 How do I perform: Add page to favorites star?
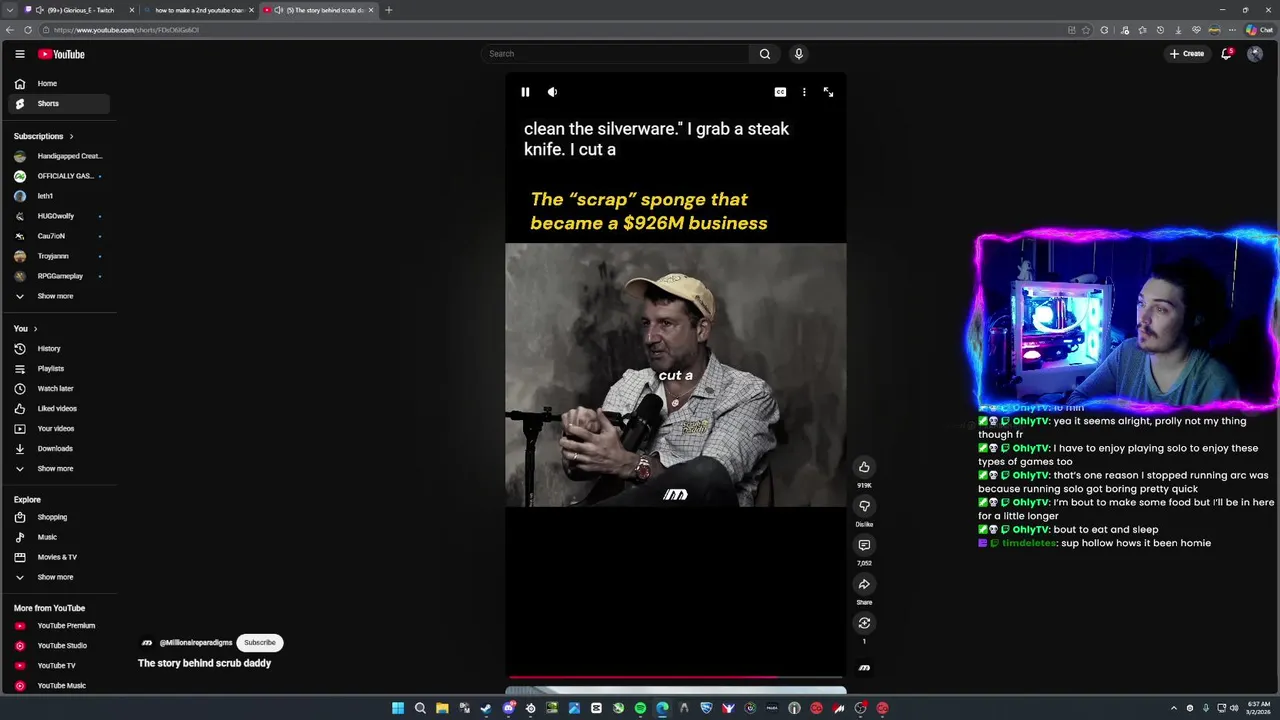1086,30
